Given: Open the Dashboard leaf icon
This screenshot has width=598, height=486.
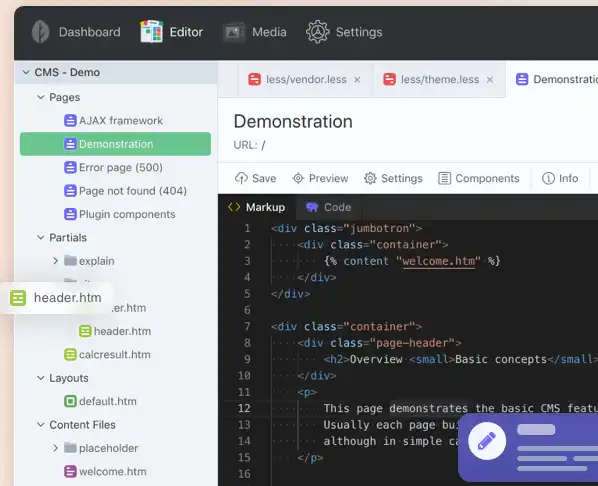Looking at the screenshot, I should 40,32.
